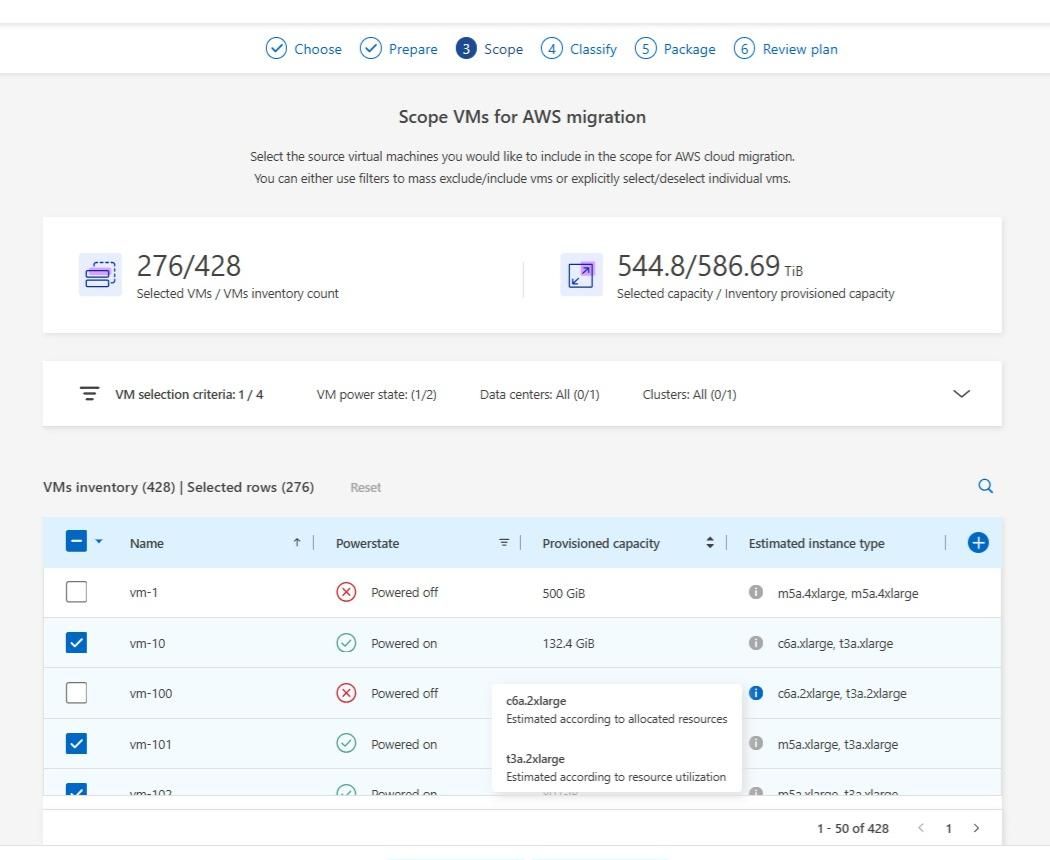Expand the VM selection criteria panel chevron

[x=961, y=394]
